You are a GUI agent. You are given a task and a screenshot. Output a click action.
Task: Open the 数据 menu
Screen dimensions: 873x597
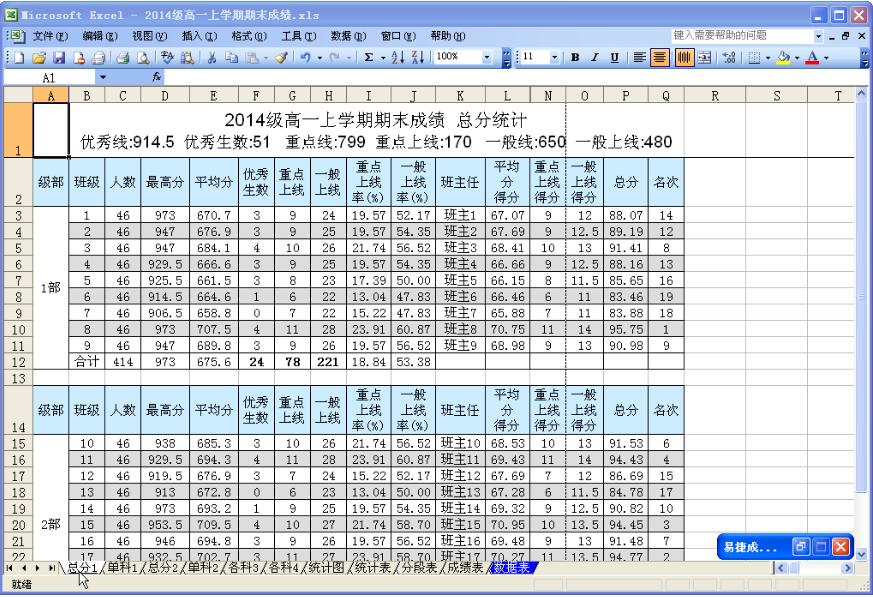pyautogui.click(x=348, y=36)
